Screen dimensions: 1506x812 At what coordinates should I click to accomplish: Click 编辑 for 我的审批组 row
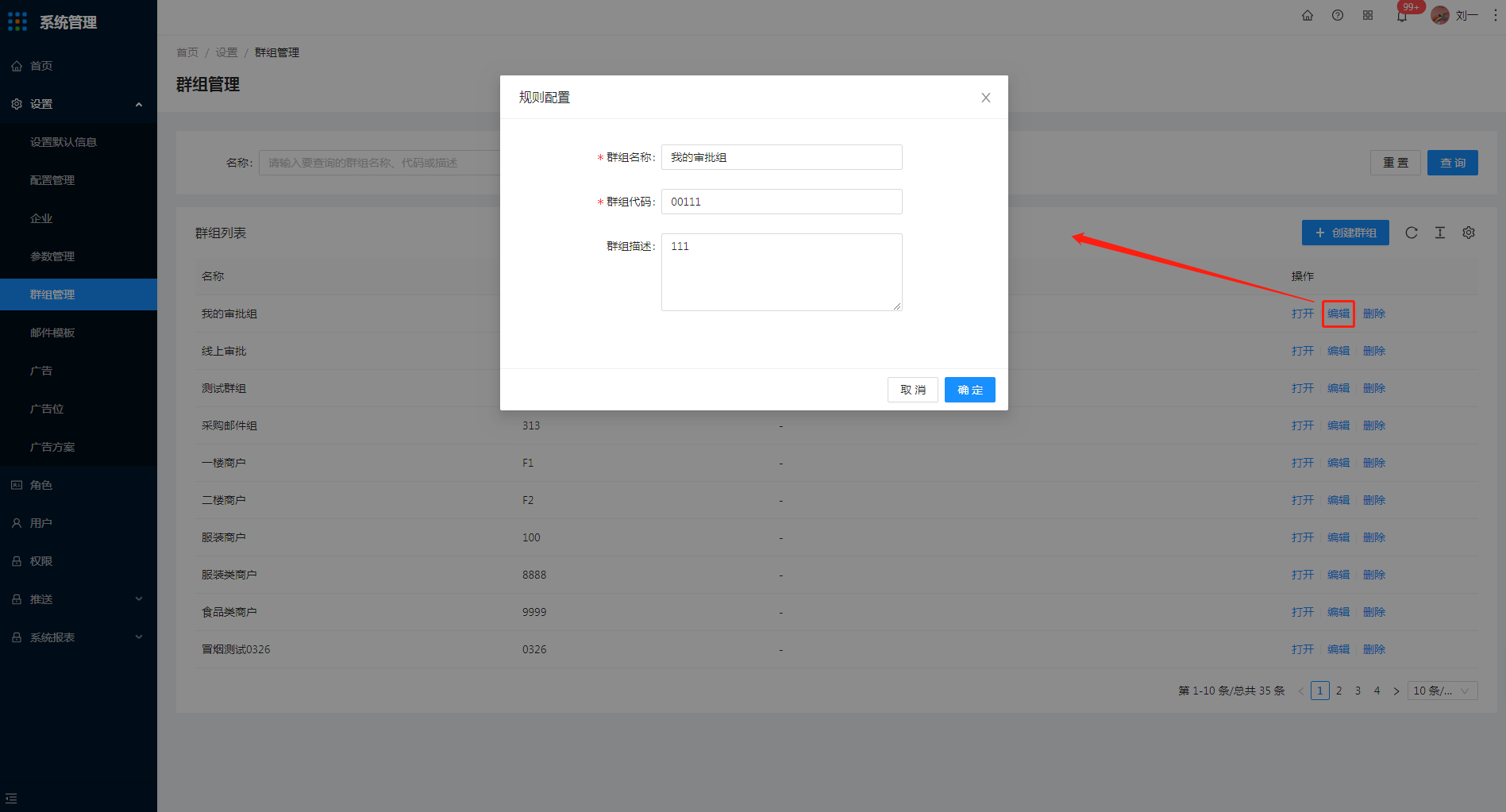pyautogui.click(x=1338, y=314)
